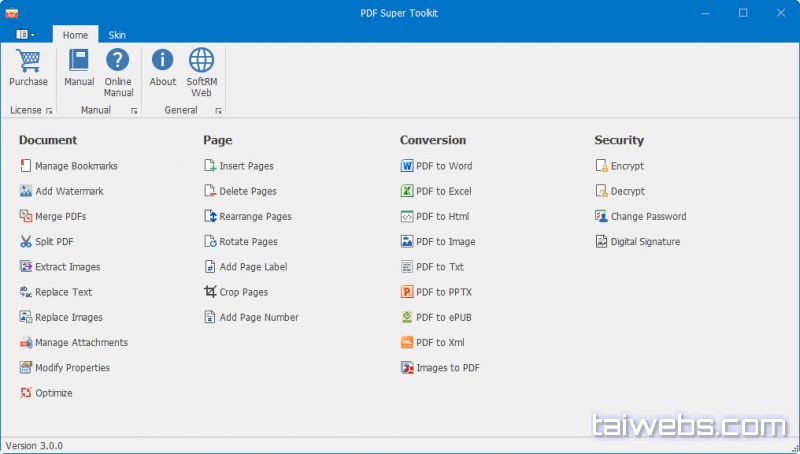Click the Purchase shopping cart icon
800x454 pixels.
tap(28, 60)
